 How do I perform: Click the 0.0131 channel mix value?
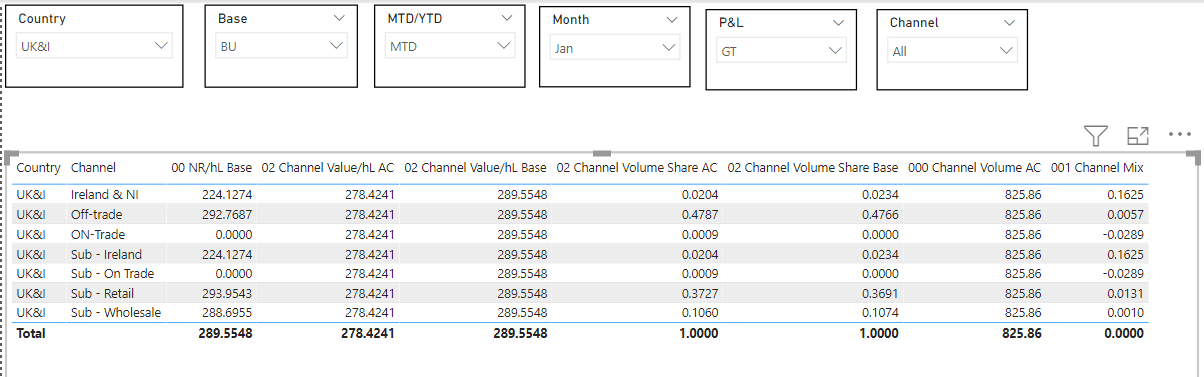(1125, 293)
